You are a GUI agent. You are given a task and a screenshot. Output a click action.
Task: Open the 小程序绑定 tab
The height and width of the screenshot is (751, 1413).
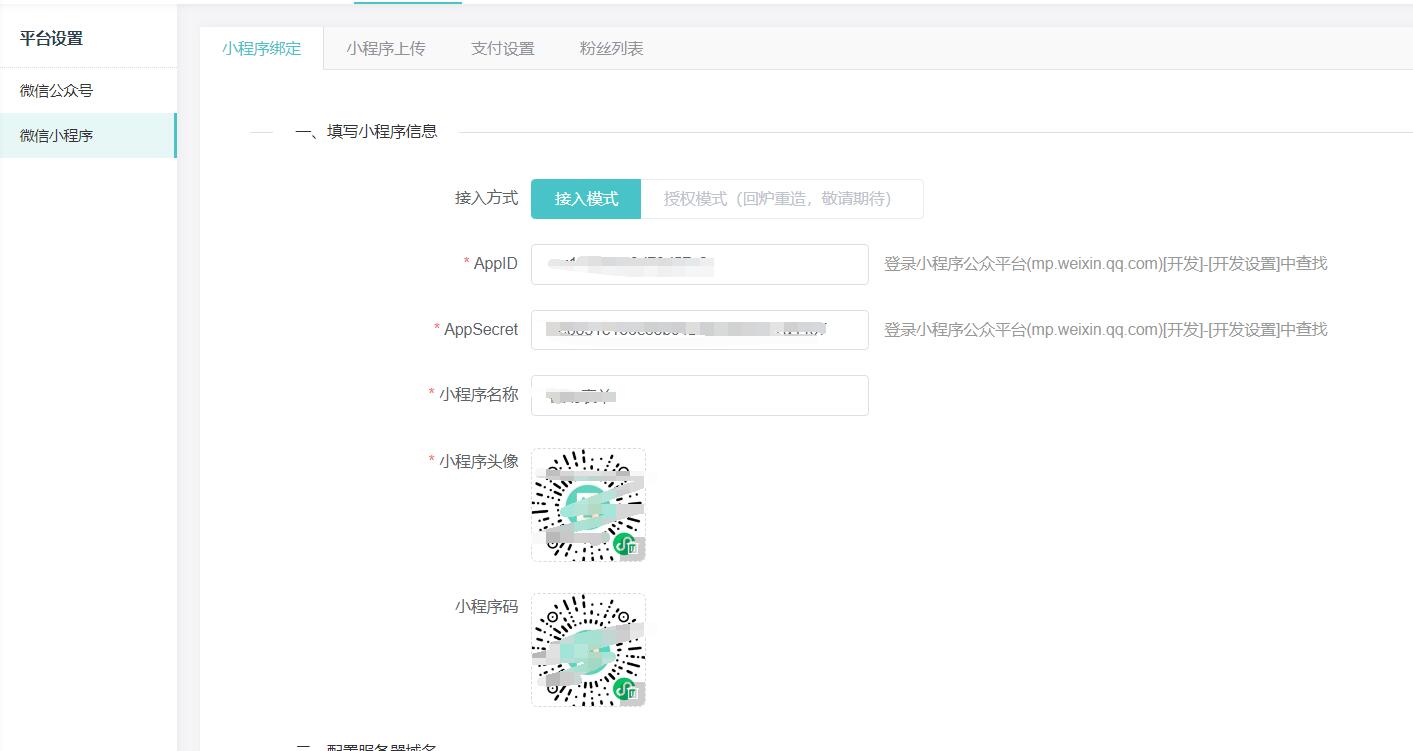point(262,48)
